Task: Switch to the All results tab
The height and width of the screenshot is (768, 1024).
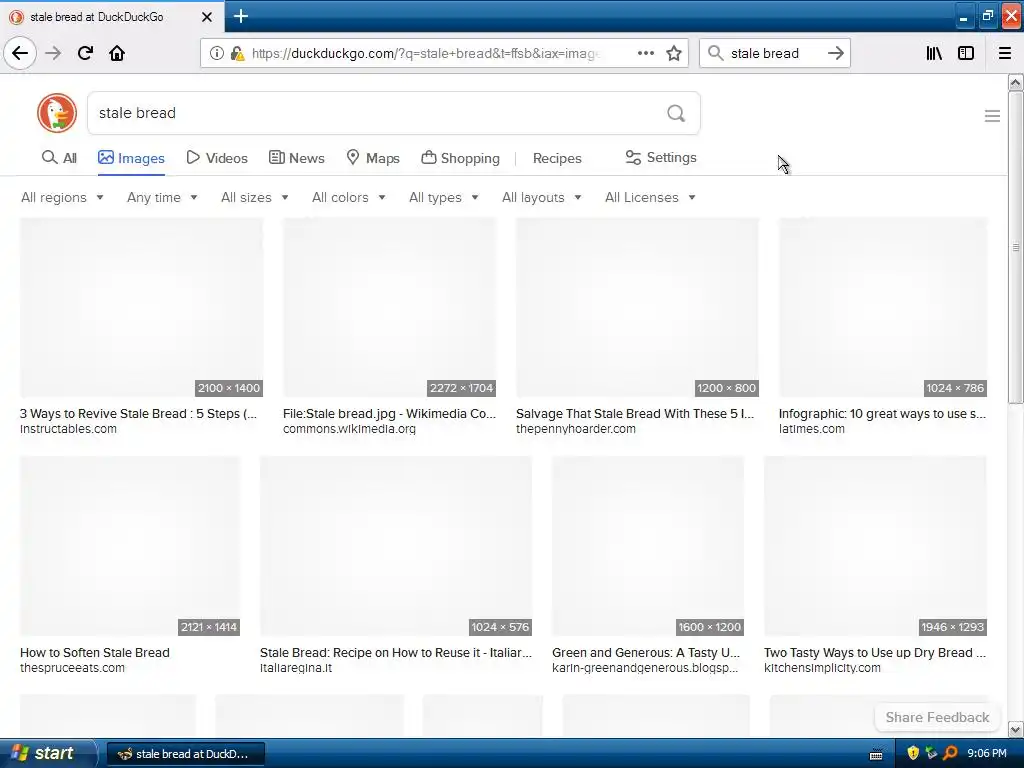Action: (59, 158)
